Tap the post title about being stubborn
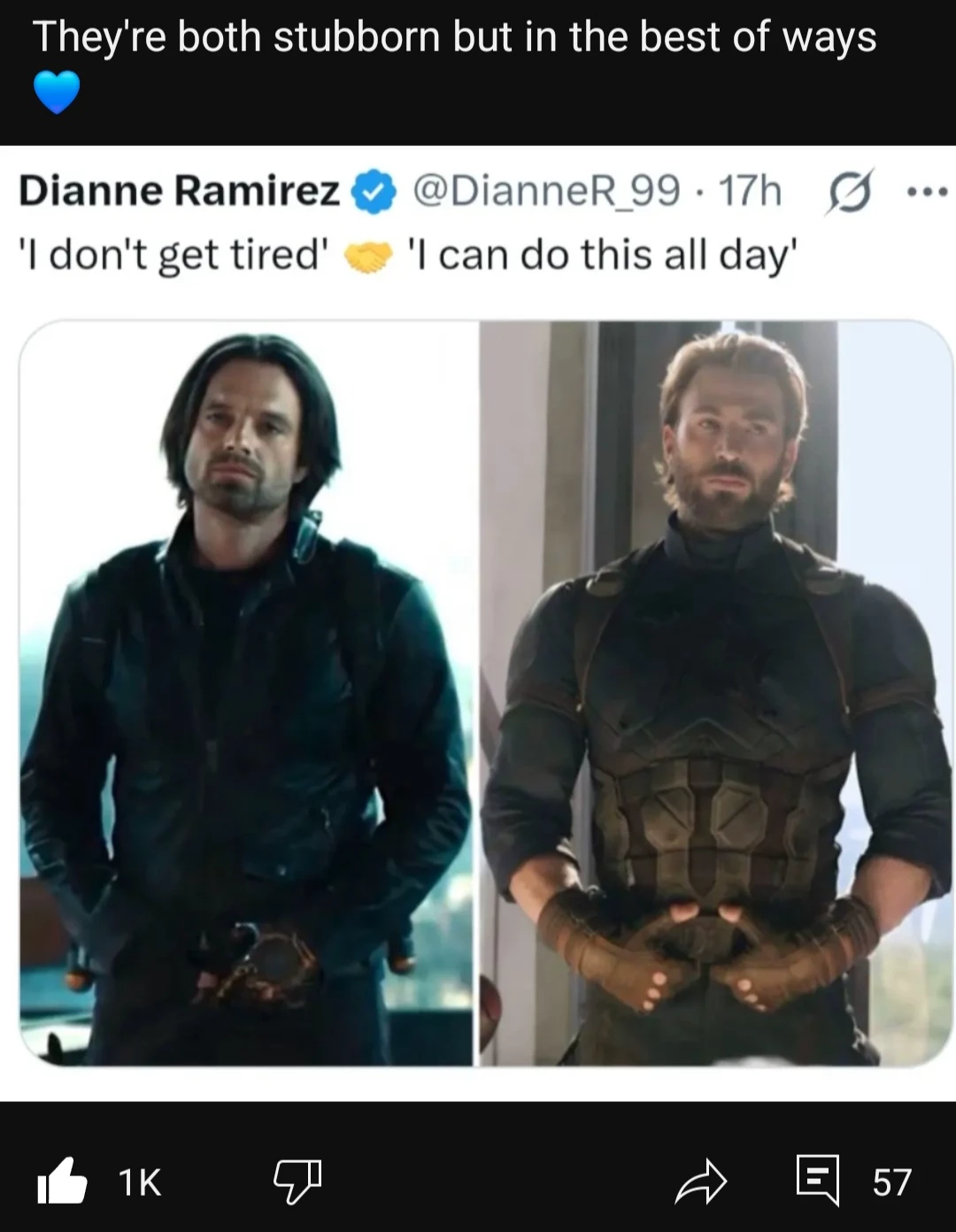Viewport: 956px width, 1232px height. [x=454, y=37]
